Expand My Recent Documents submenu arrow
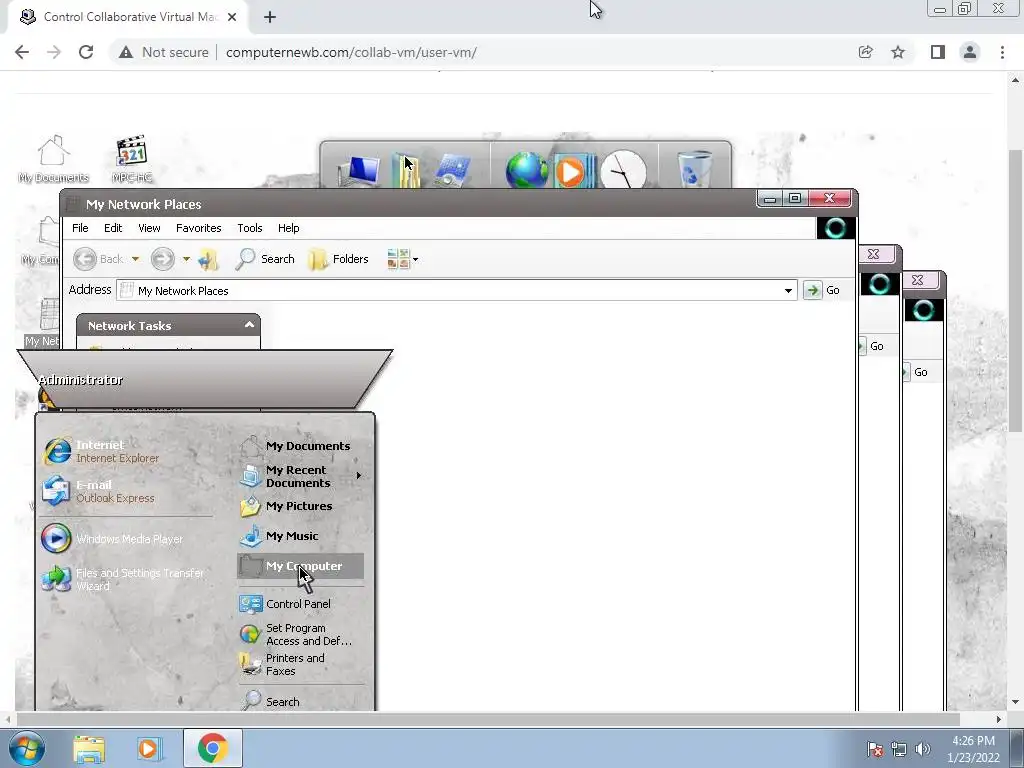This screenshot has height=768, width=1024. pos(359,476)
